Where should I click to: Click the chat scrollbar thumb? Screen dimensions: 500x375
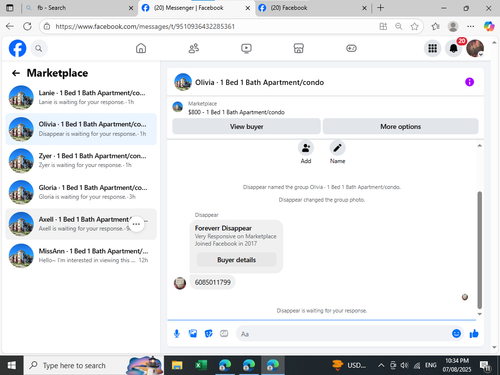pos(480,250)
